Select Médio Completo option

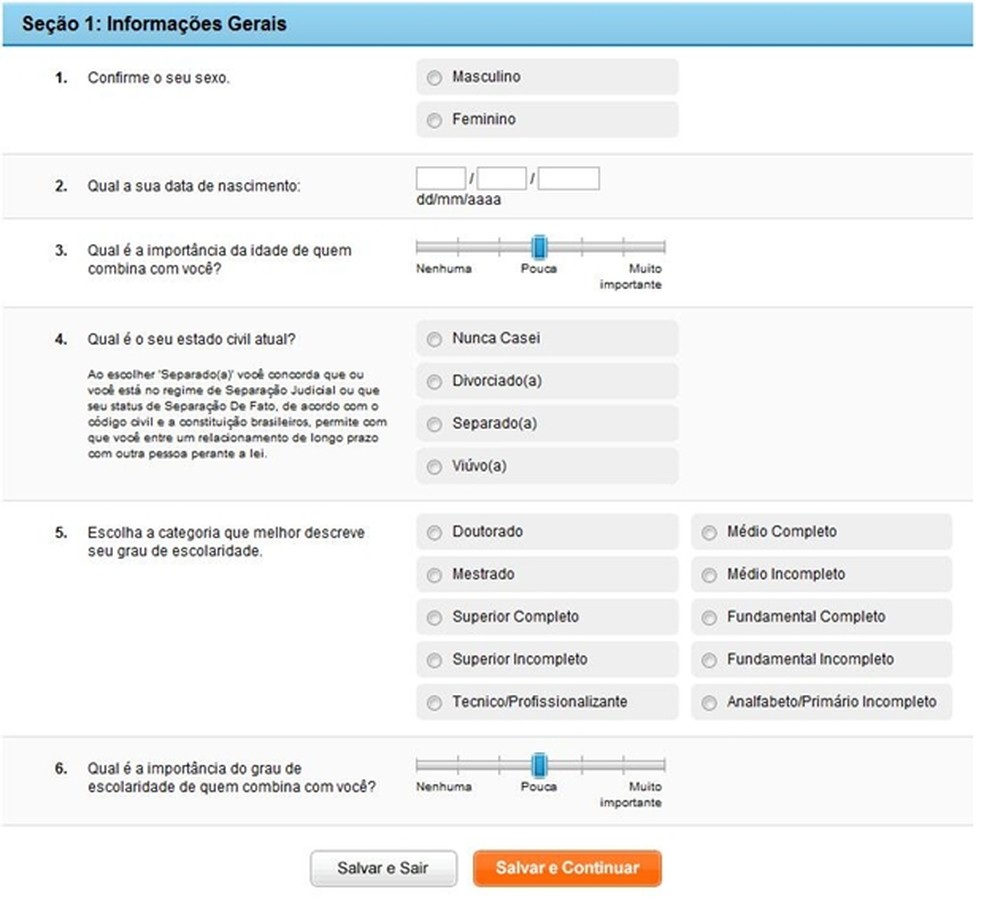pos(708,531)
